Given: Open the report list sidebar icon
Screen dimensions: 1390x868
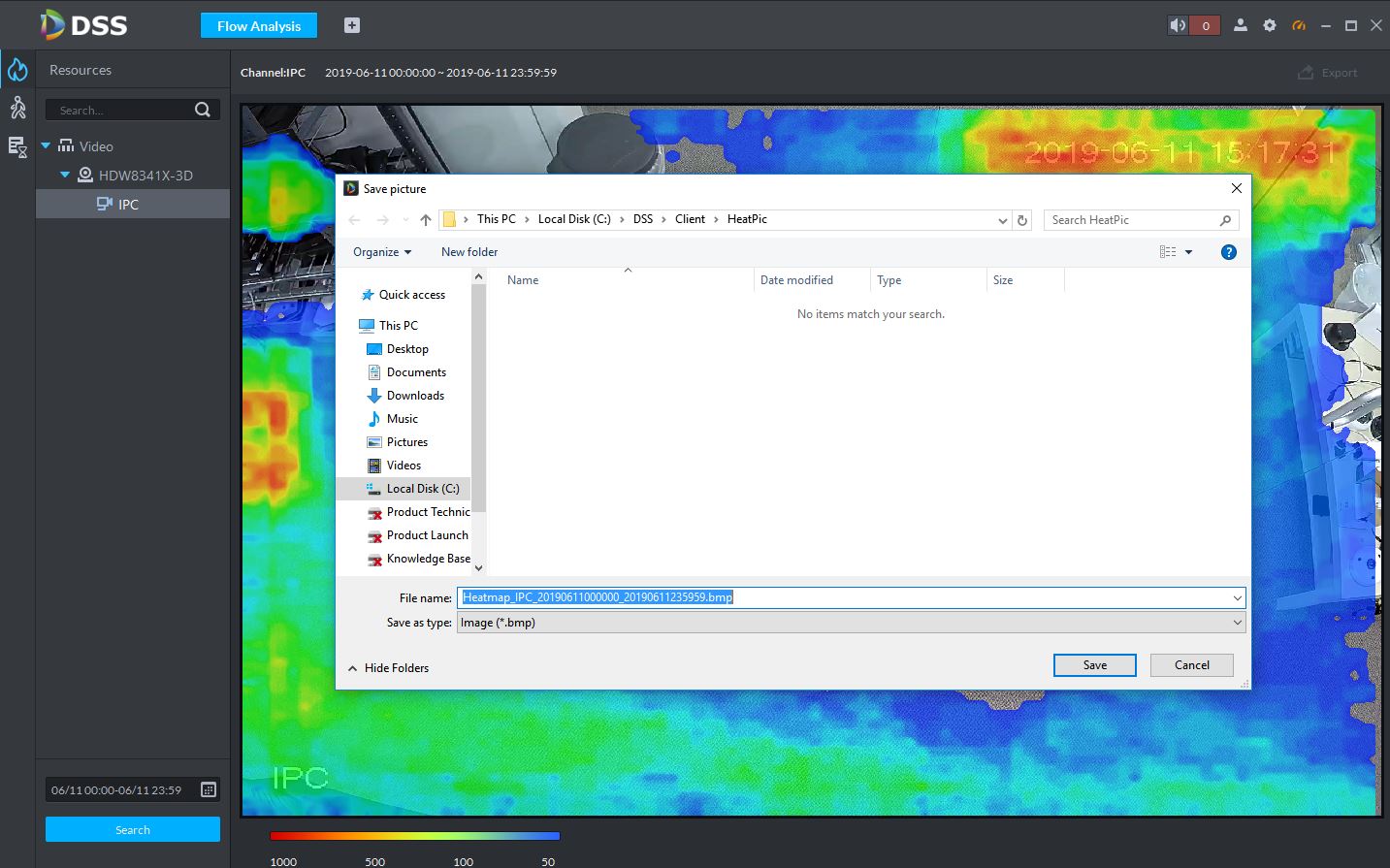Looking at the screenshot, I should (17, 146).
